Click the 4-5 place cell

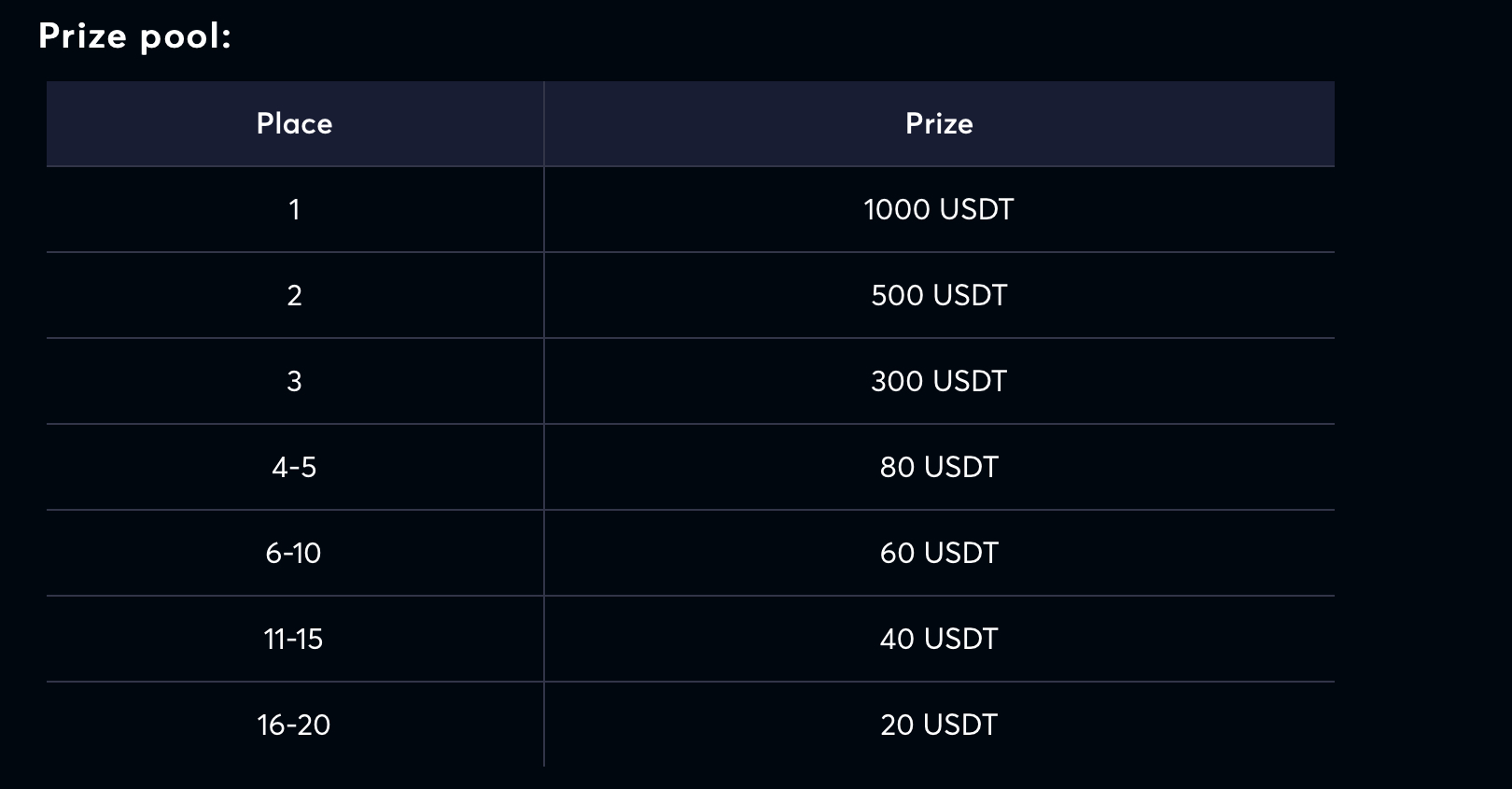[x=295, y=468]
